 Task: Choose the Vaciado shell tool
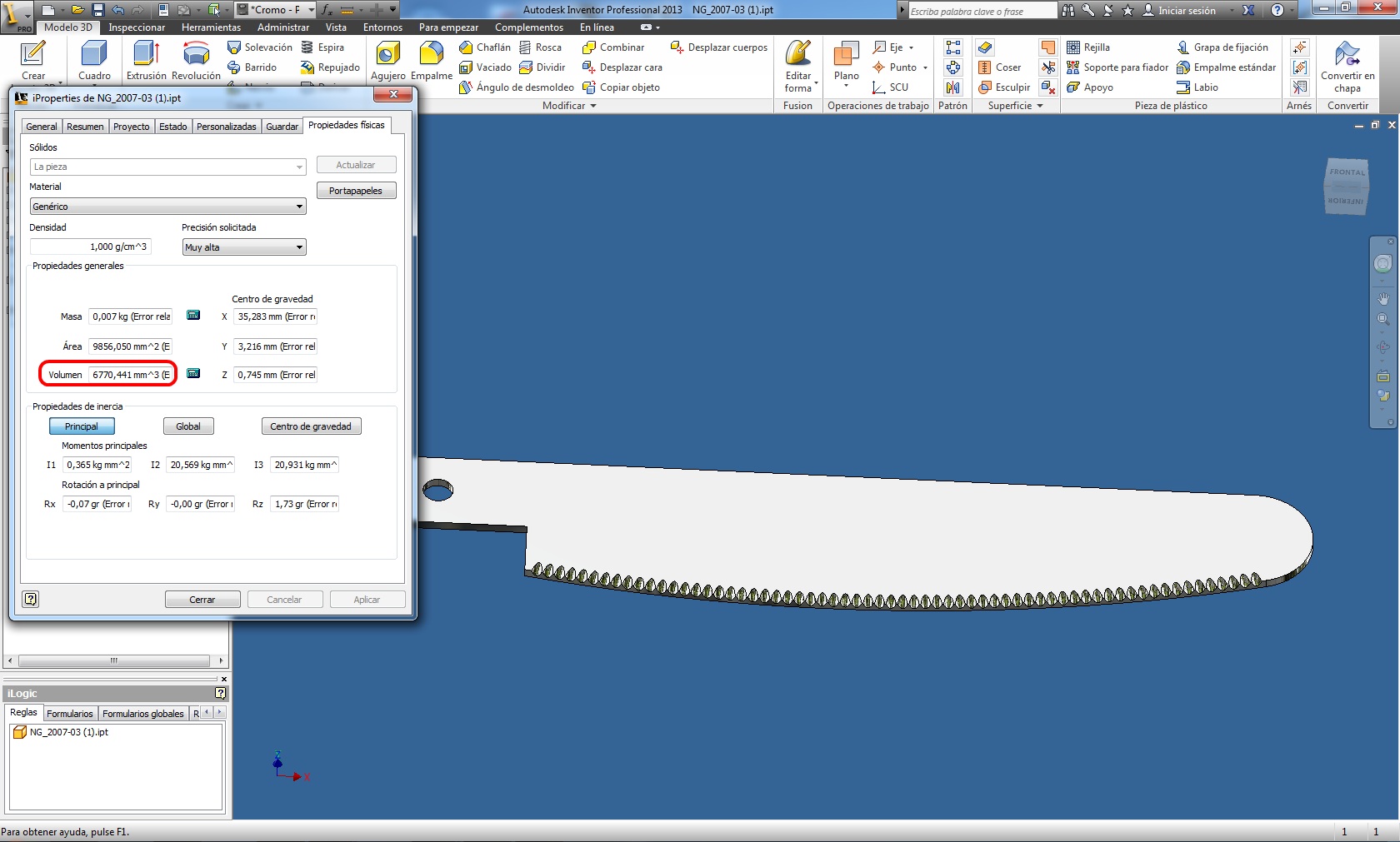tap(485, 67)
